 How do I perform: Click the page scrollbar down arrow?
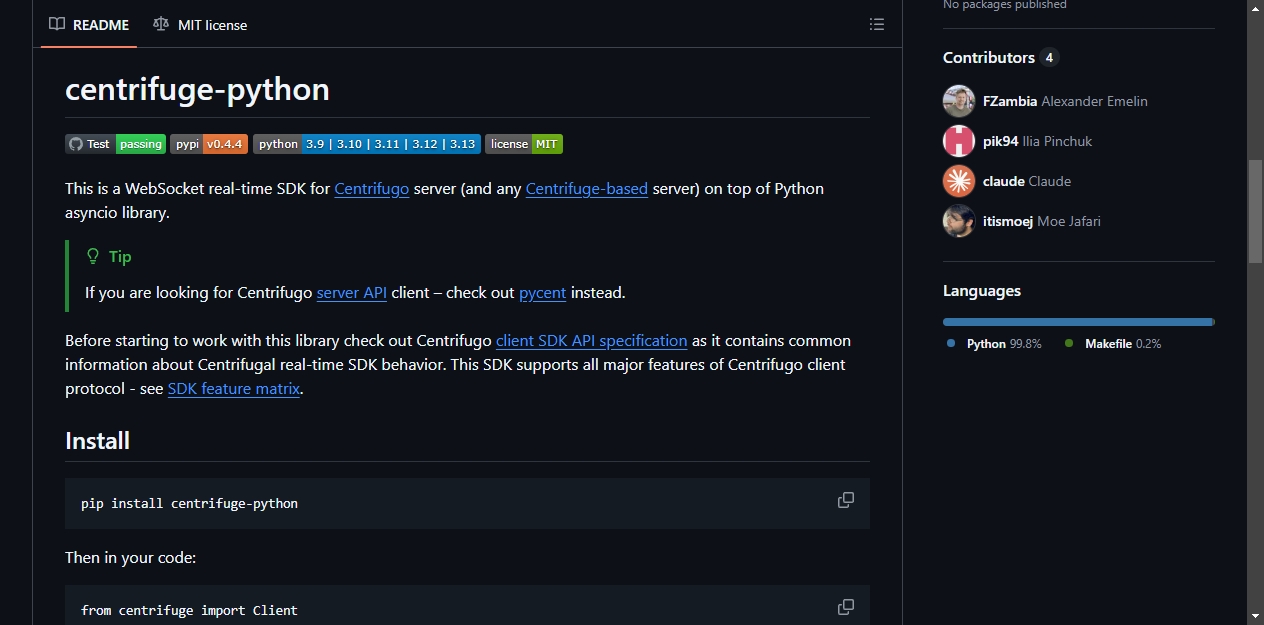pyautogui.click(x=1255, y=616)
